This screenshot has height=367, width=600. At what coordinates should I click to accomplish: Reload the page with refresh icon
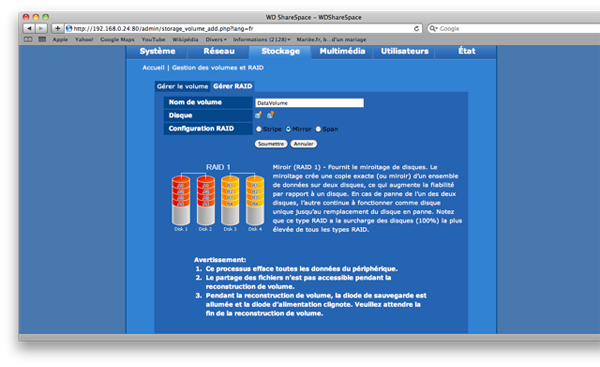click(416, 28)
